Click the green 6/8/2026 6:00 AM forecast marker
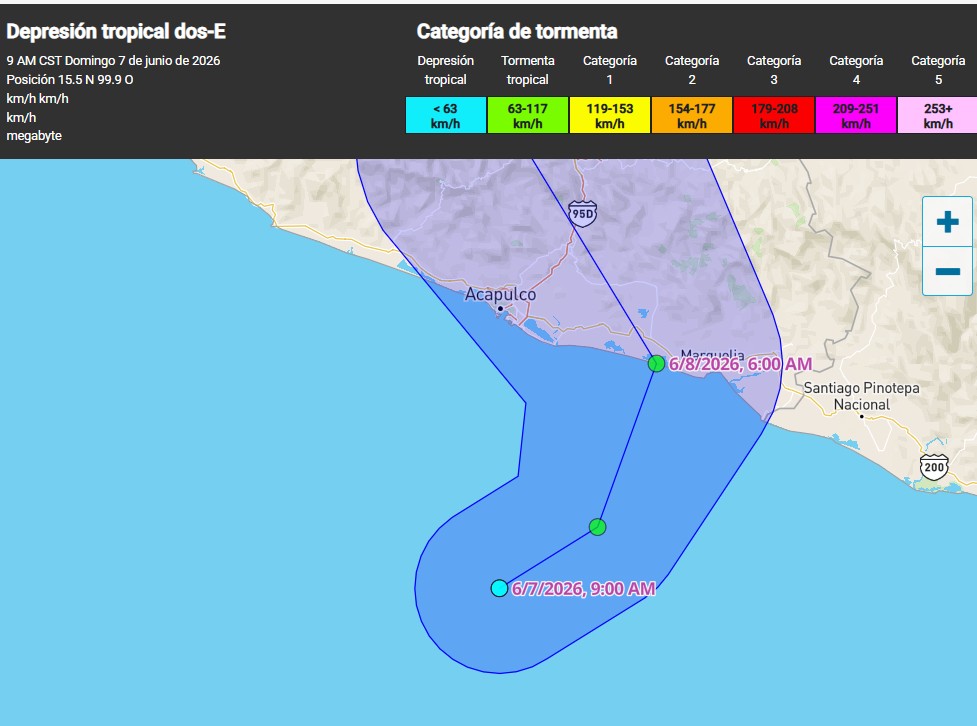 tap(656, 363)
